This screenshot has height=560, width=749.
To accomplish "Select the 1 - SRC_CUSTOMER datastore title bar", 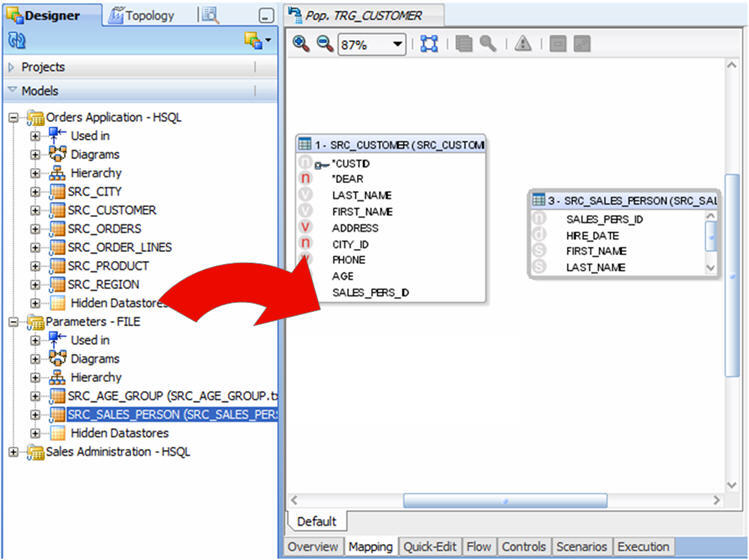I will [x=391, y=144].
